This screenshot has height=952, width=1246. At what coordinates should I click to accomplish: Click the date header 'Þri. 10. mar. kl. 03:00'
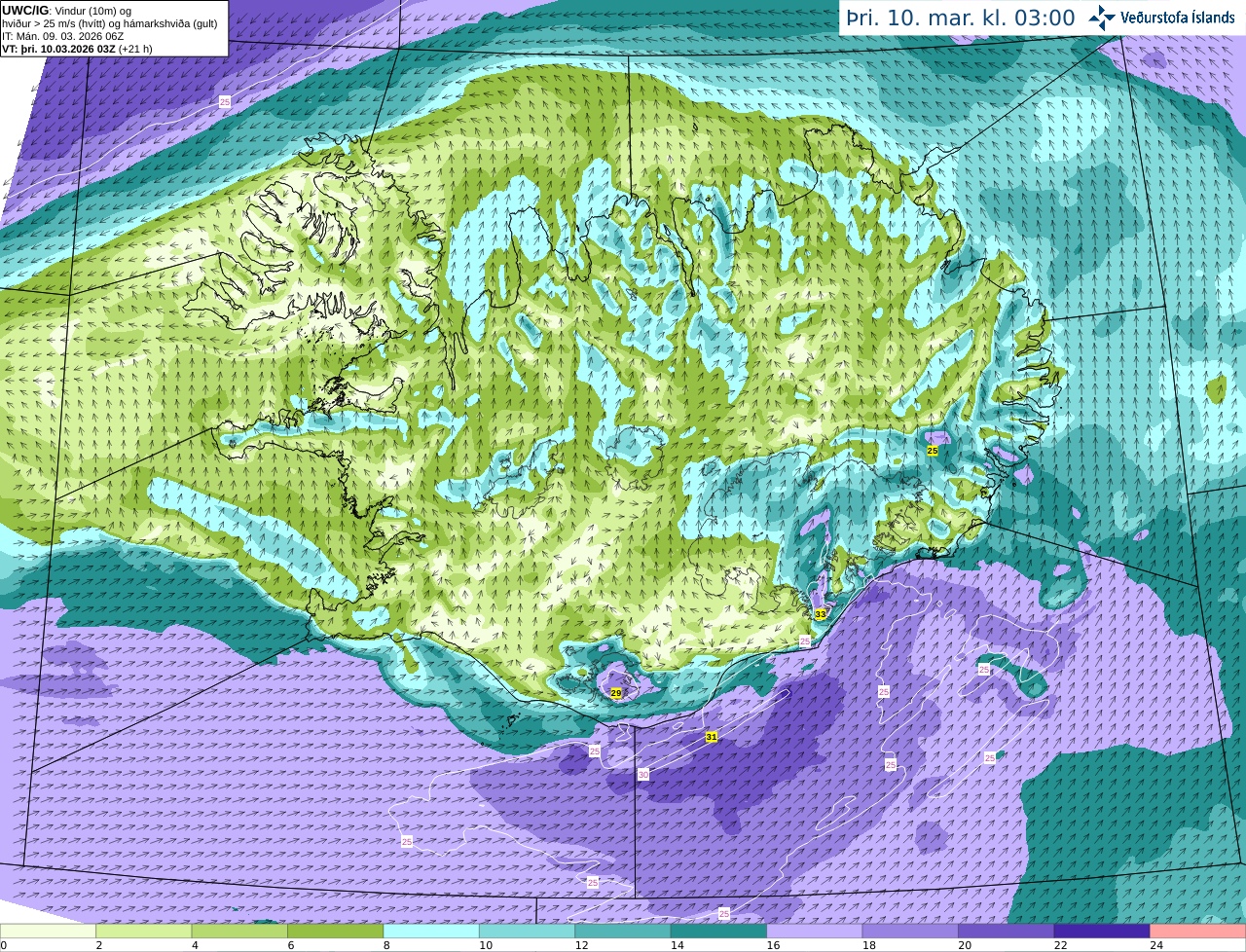961,18
